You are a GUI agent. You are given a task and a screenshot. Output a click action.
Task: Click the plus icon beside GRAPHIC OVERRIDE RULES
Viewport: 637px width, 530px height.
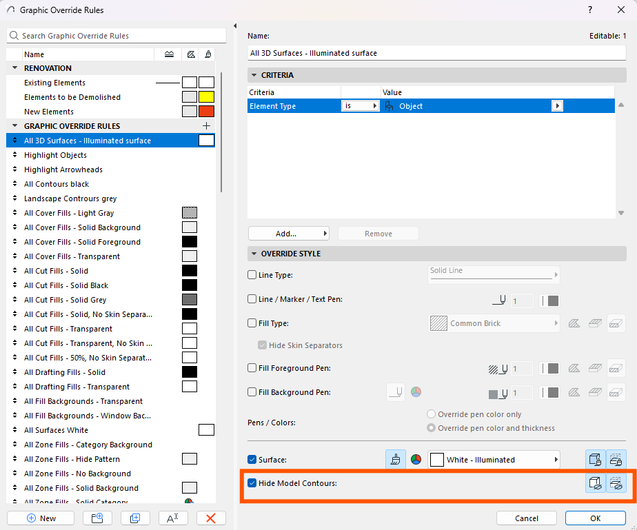(206, 126)
